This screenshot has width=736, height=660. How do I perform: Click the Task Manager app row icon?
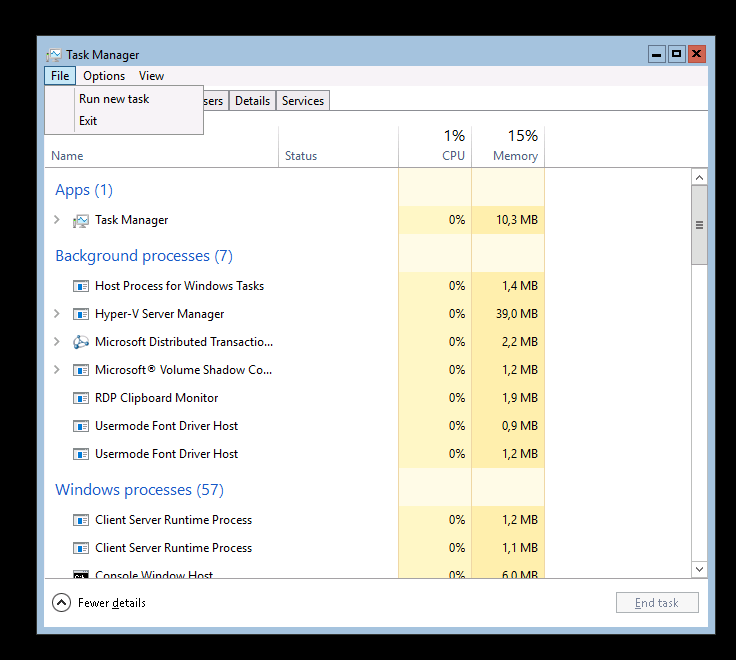click(81, 220)
